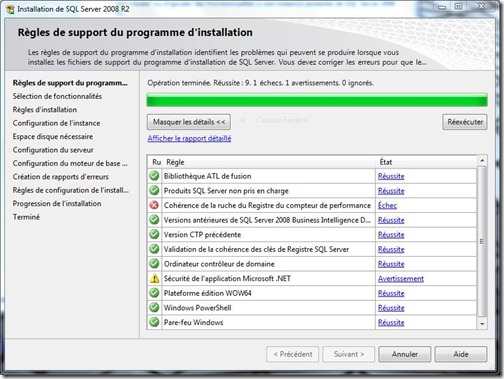Select rule text Pare-feu Windows
504x379 pixels.
(x=193, y=323)
